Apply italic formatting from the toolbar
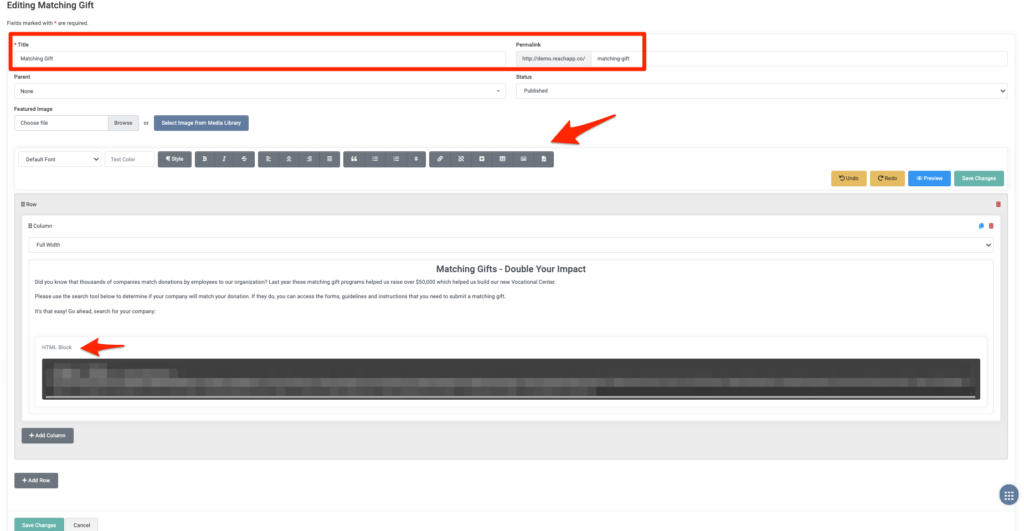1024x531 pixels. pyautogui.click(x=224, y=159)
